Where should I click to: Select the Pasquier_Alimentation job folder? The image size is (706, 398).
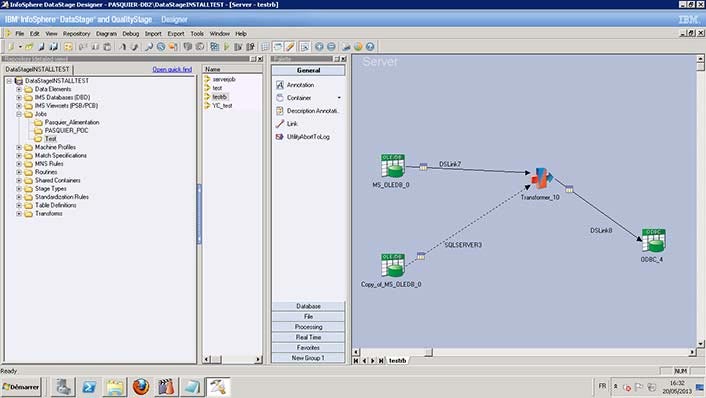(72, 122)
